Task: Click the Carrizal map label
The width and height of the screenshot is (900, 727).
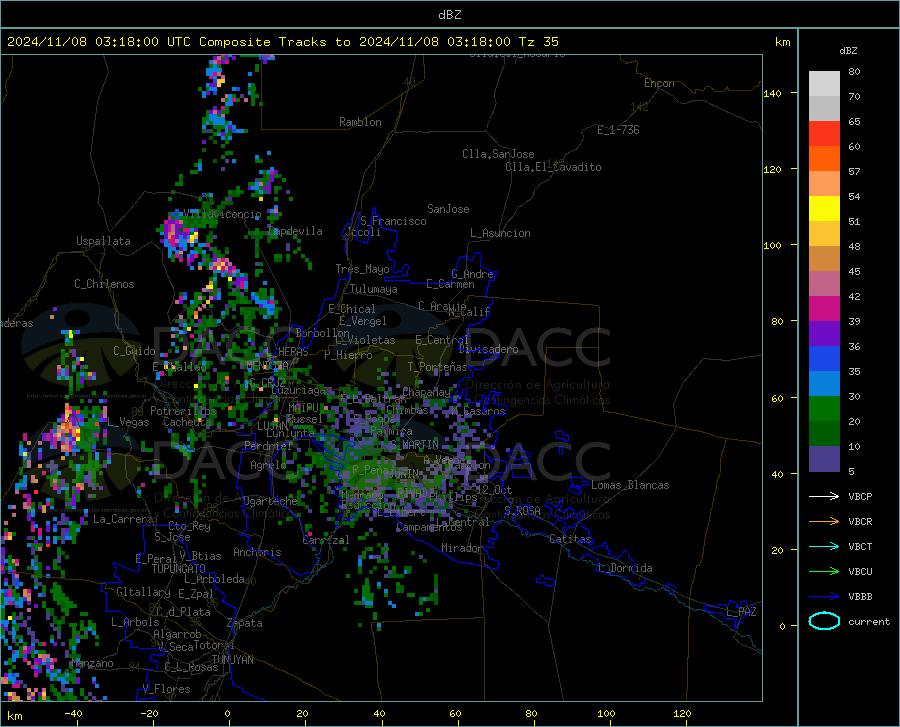Action: click(326, 540)
